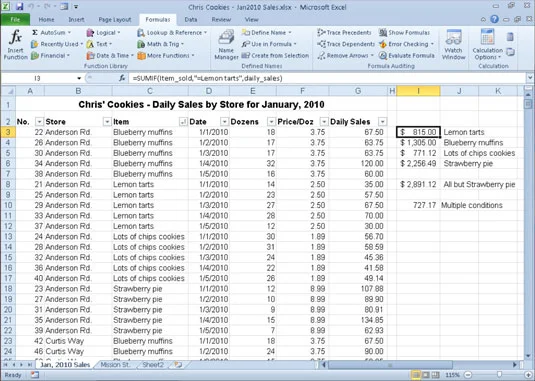Switch to Normal view in the status bar
This screenshot has height=381, width=535.
(x=416, y=375)
